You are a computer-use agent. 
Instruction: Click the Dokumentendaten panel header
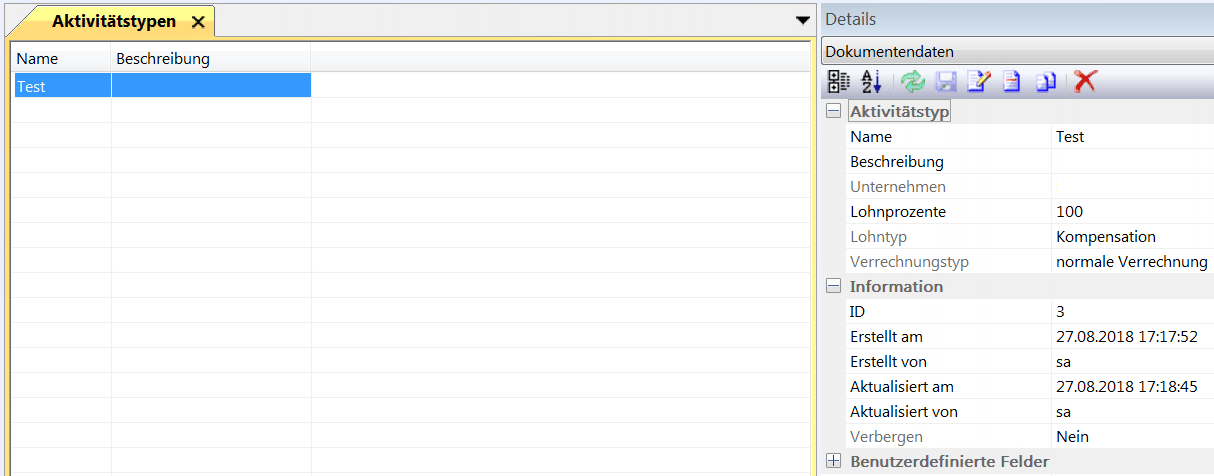[1015, 51]
